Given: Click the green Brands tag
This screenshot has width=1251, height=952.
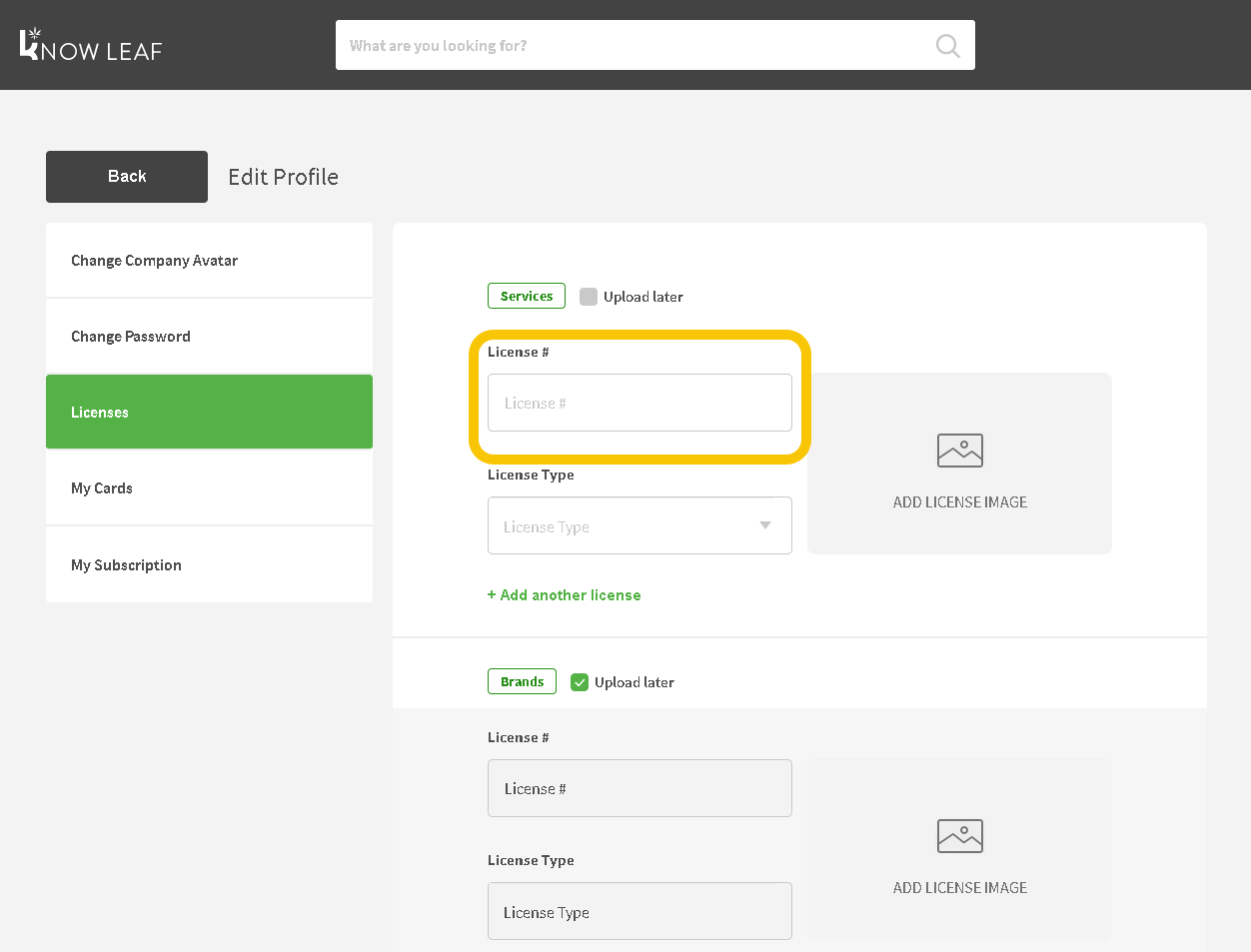Looking at the screenshot, I should [x=522, y=681].
